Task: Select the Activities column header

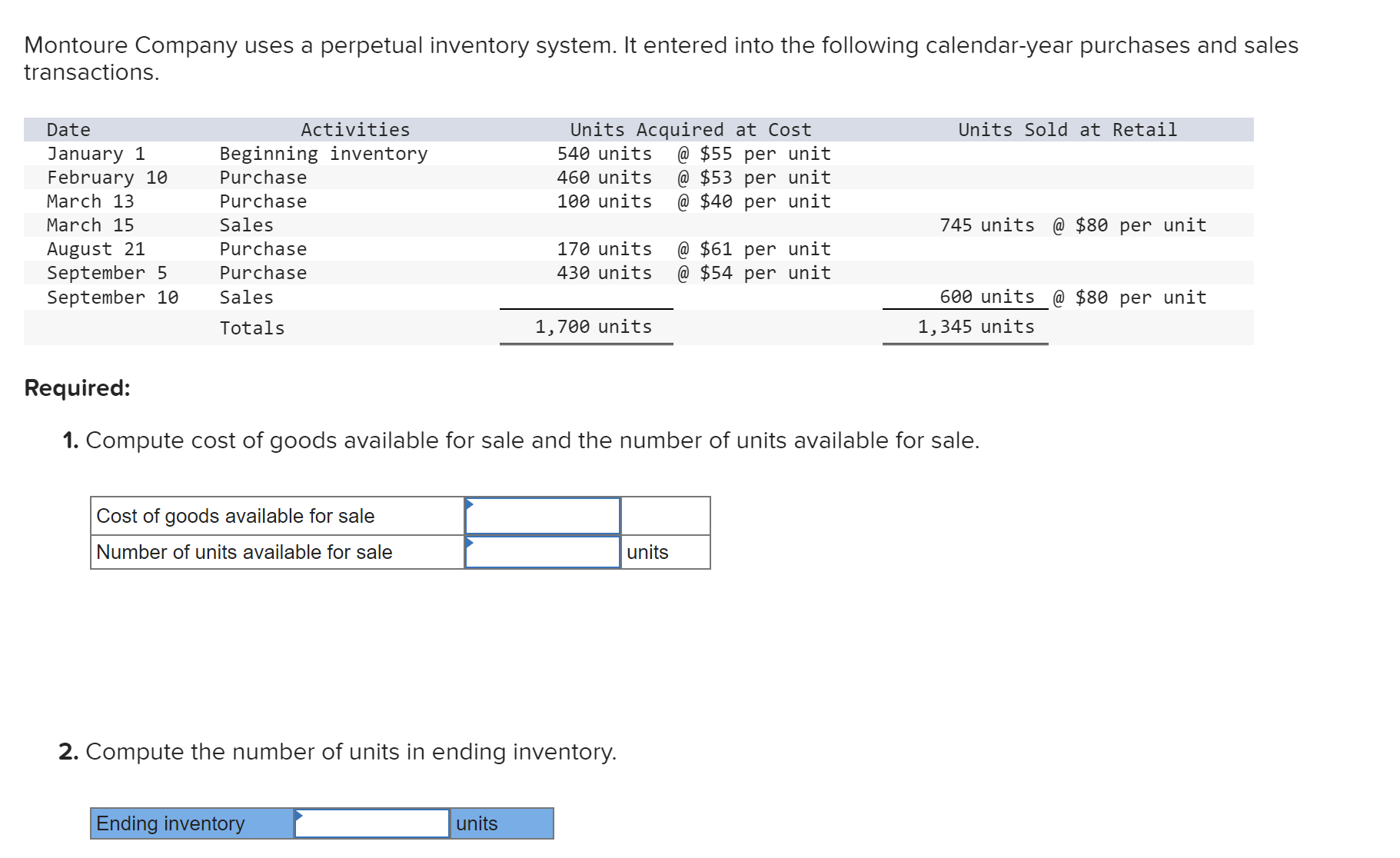Action: point(356,128)
